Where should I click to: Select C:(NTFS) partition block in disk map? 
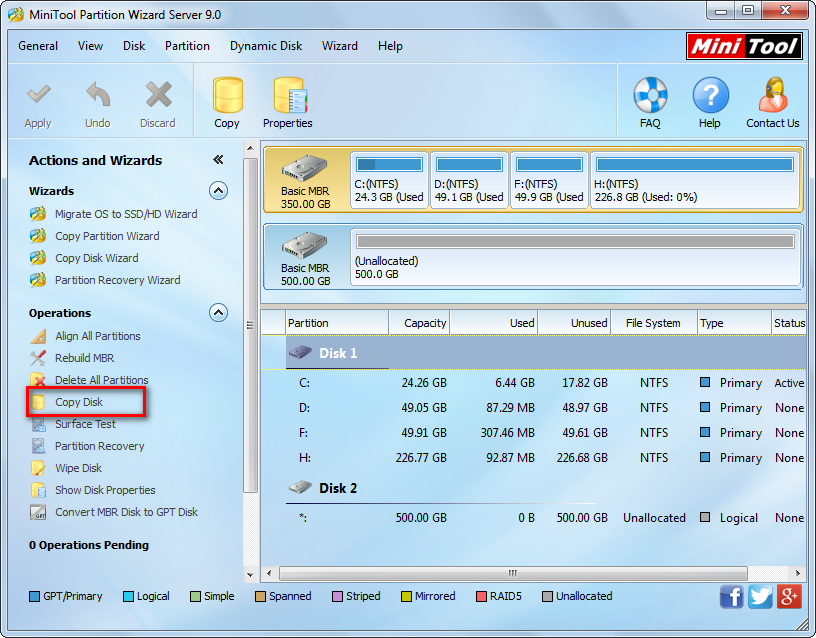tap(389, 180)
